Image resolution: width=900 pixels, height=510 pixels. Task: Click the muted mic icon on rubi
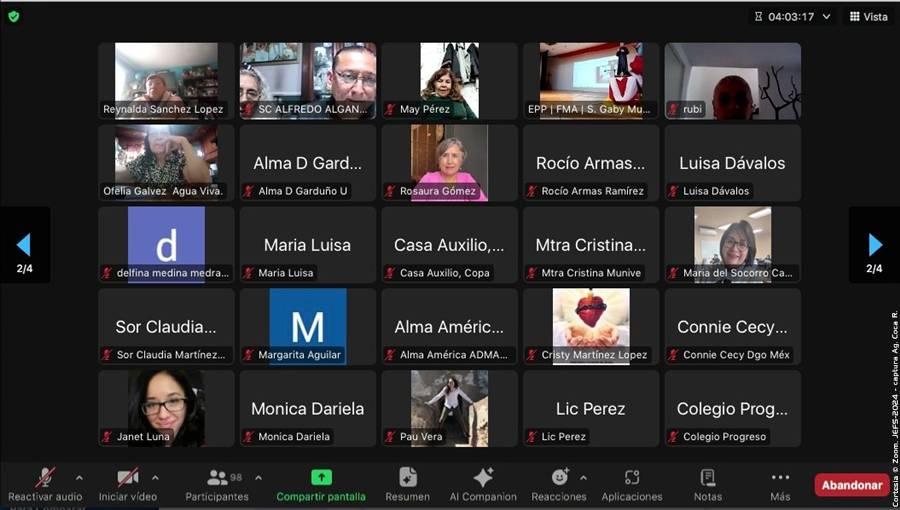(674, 109)
